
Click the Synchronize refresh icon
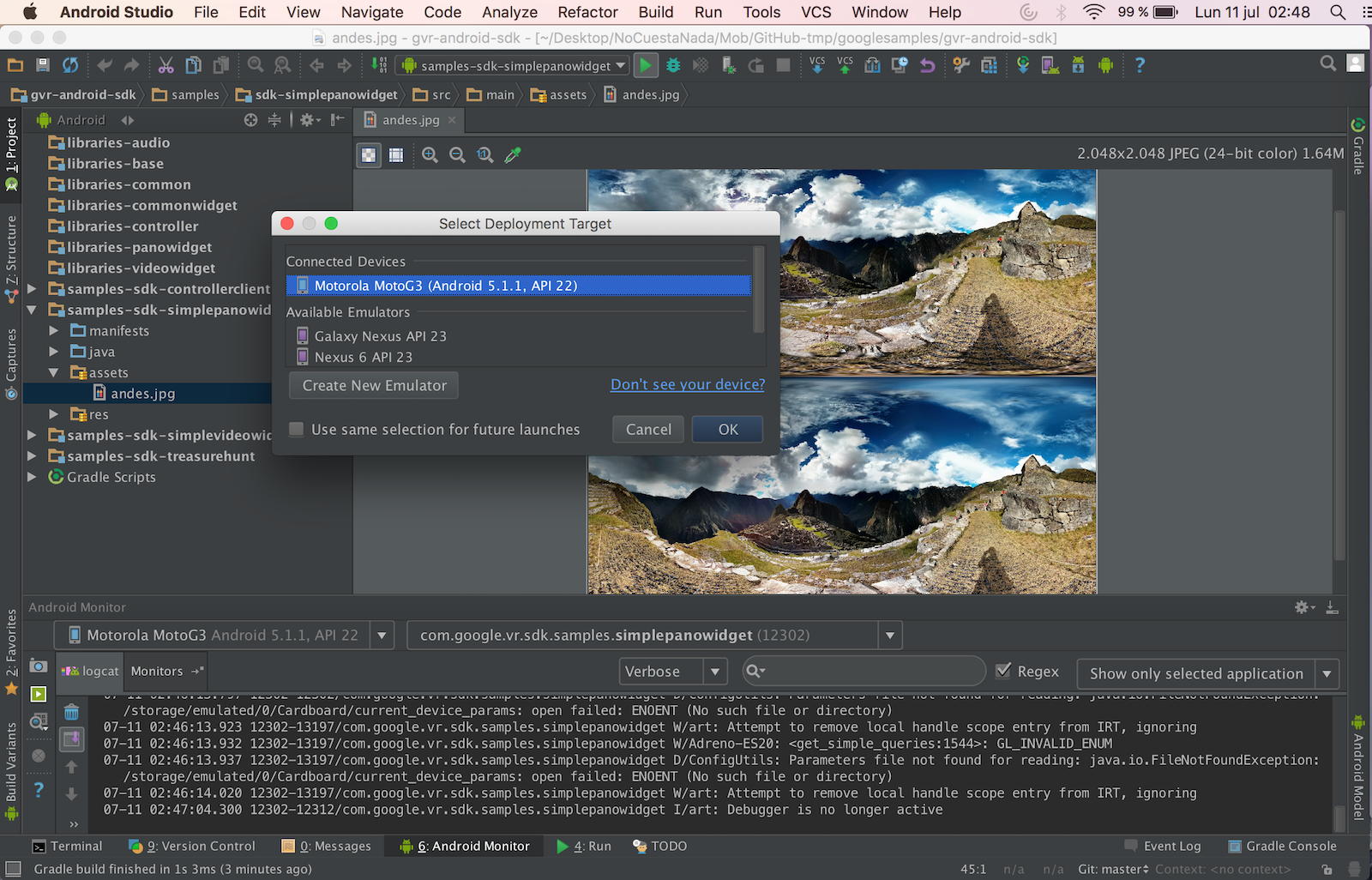click(x=70, y=65)
